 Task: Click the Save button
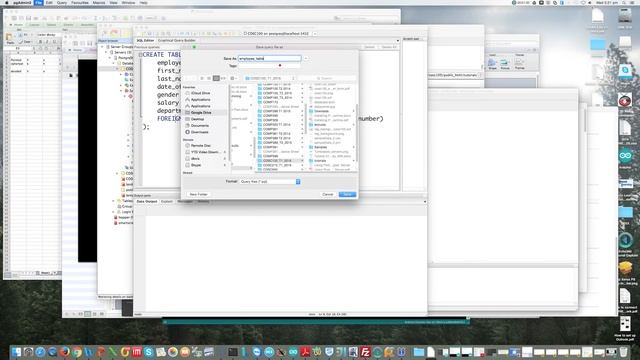pyautogui.click(x=347, y=194)
